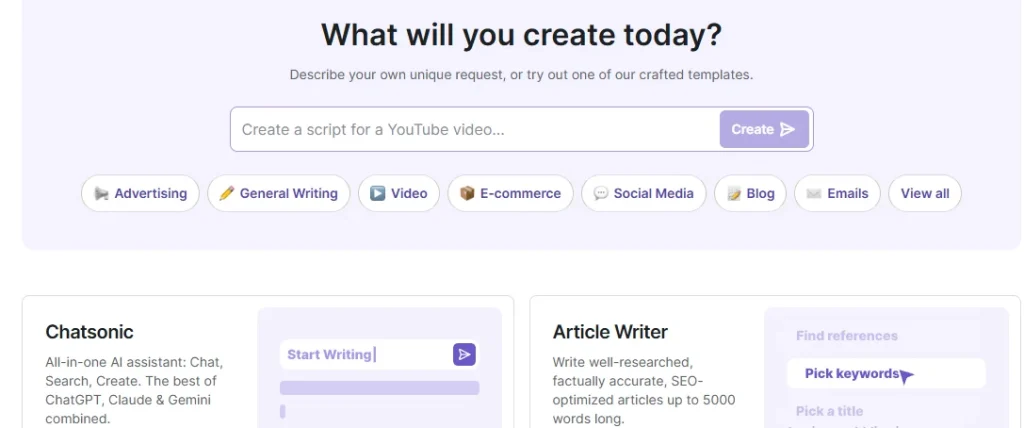Image resolution: width=1024 pixels, height=428 pixels.
Task: Click the Create button
Action: point(764,129)
